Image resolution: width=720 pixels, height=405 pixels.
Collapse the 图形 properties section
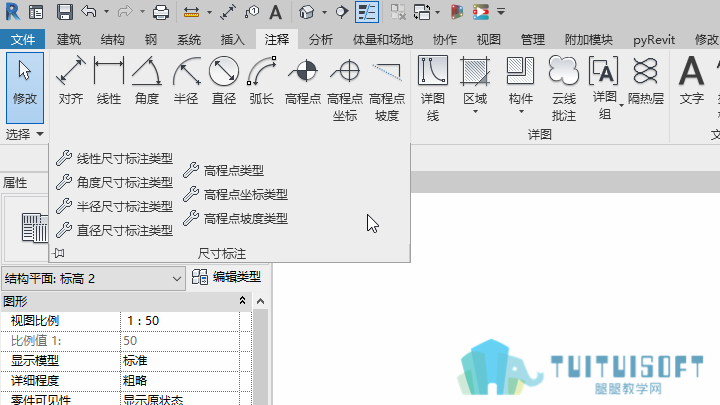point(242,301)
